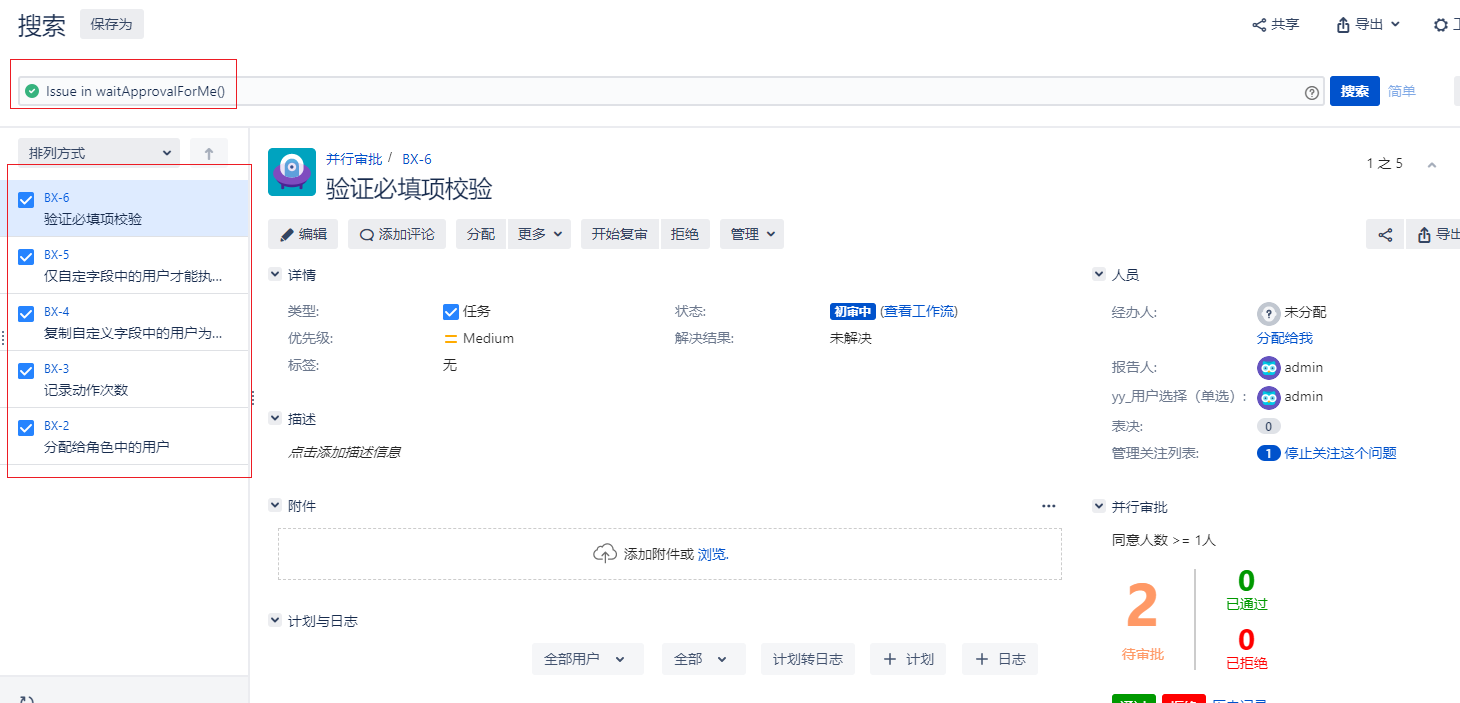Click the blue 搜索 button

pyautogui.click(x=1354, y=91)
